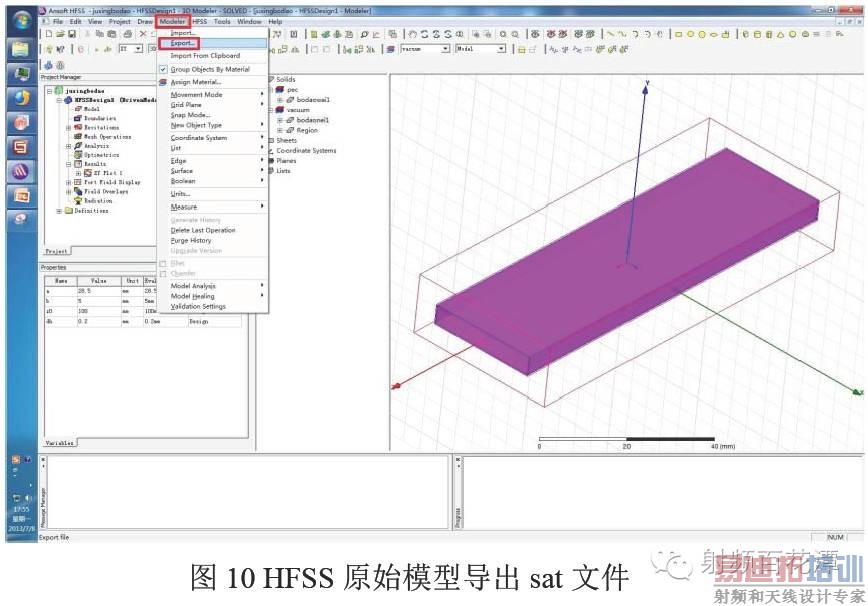Open the HFSS menu
Viewport: 868px width, 606px height.
[199, 22]
